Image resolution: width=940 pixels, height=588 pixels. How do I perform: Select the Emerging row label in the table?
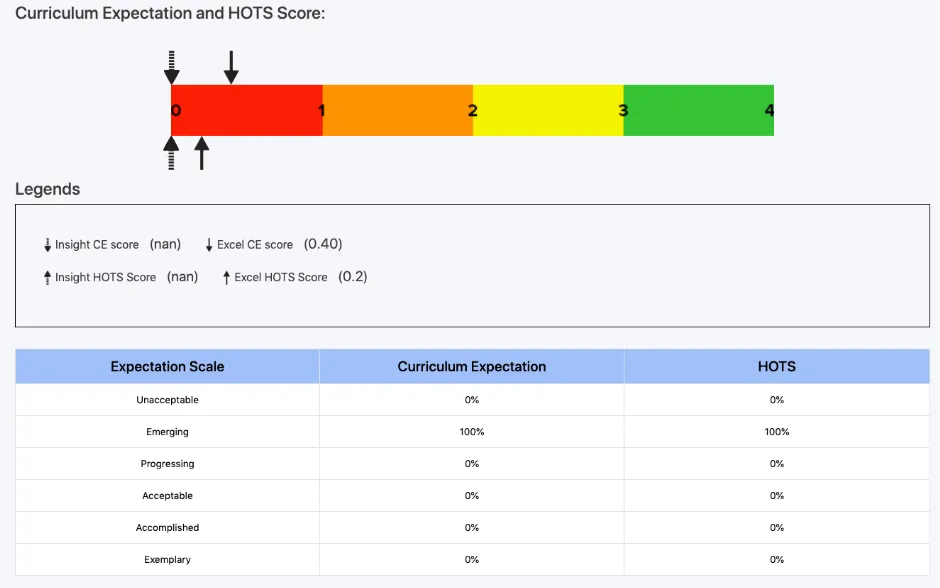tap(167, 431)
